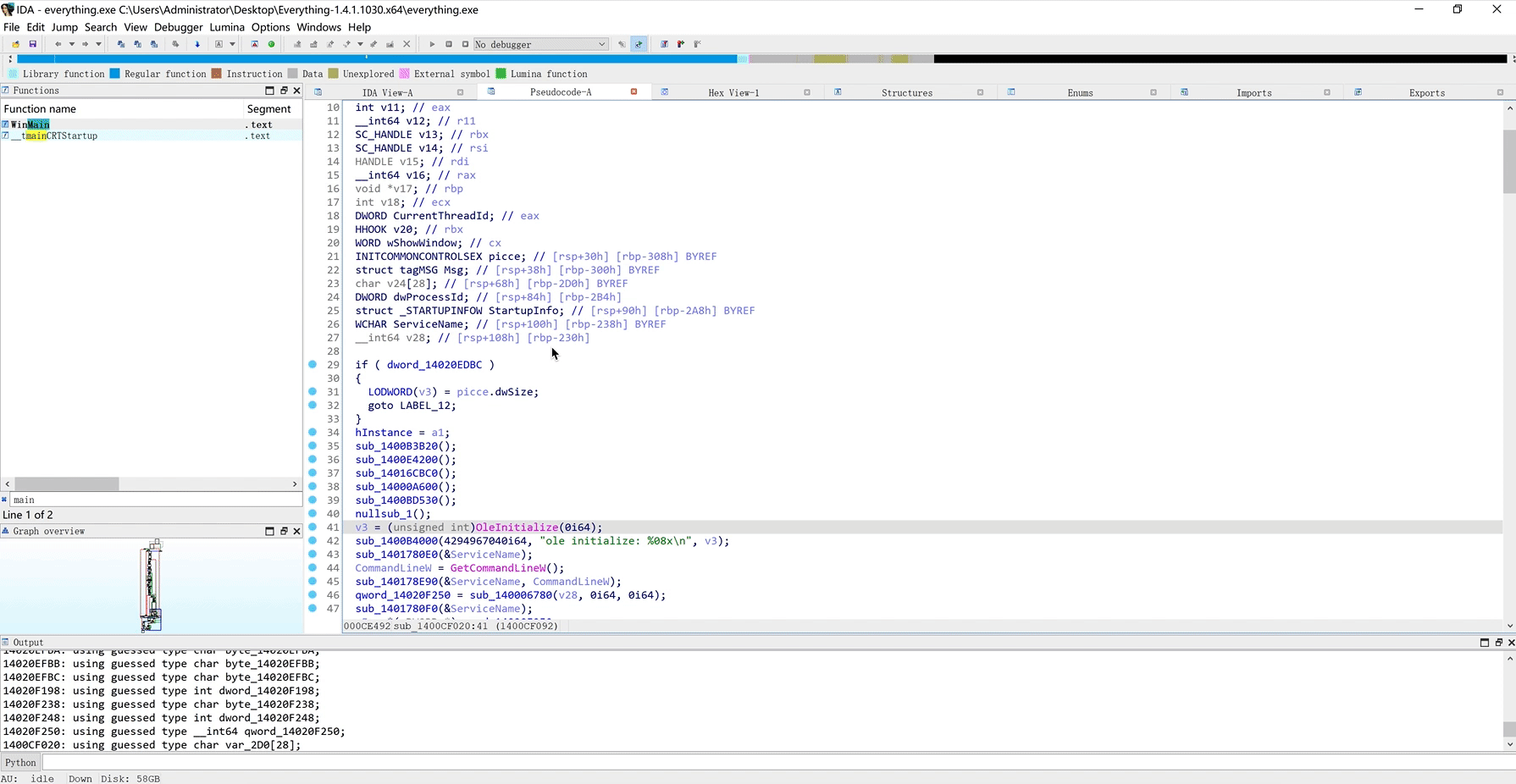The width and height of the screenshot is (1516, 784).
Task: Click the Jump back arrow icon
Action: [x=58, y=44]
